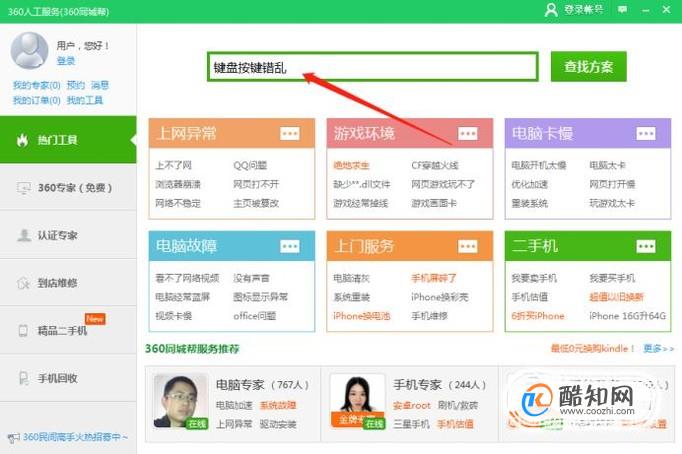Open the 我的专家(0) link
Viewport: 682px width, 454px height.
click(x=37, y=85)
